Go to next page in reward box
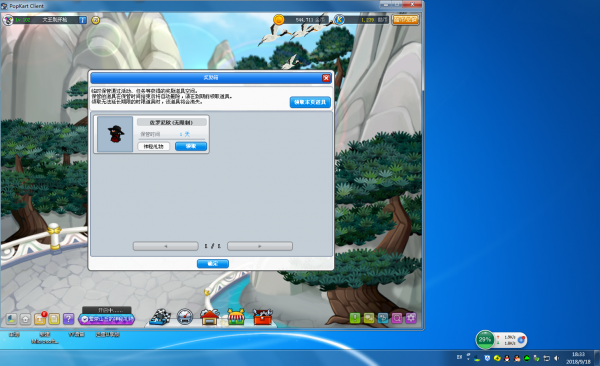 [x=260, y=246]
